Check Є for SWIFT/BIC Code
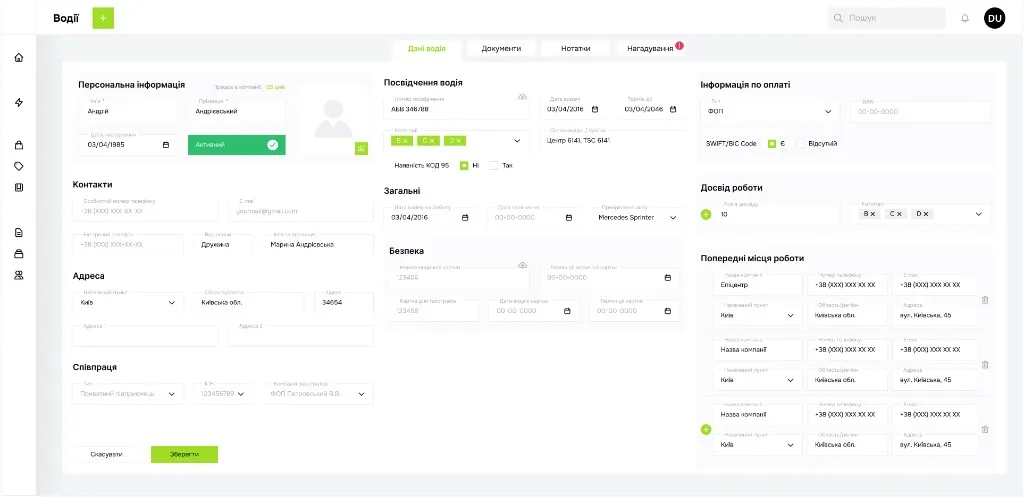The height and width of the screenshot is (497, 1024). coord(772,144)
